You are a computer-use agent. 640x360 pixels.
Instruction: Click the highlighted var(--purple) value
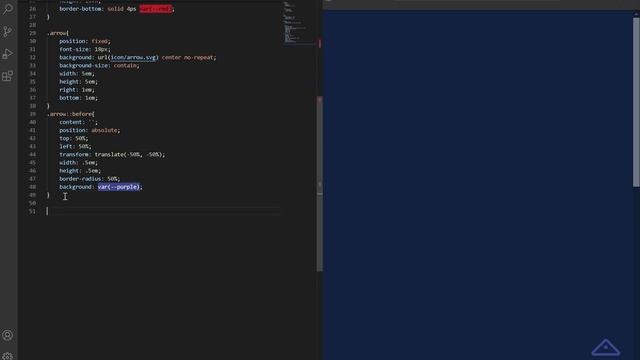coord(119,187)
